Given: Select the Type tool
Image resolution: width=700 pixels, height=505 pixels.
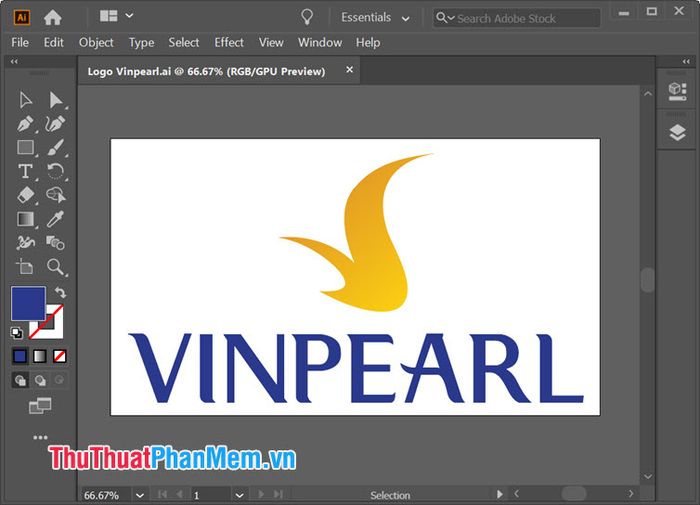Looking at the screenshot, I should 25,171.
